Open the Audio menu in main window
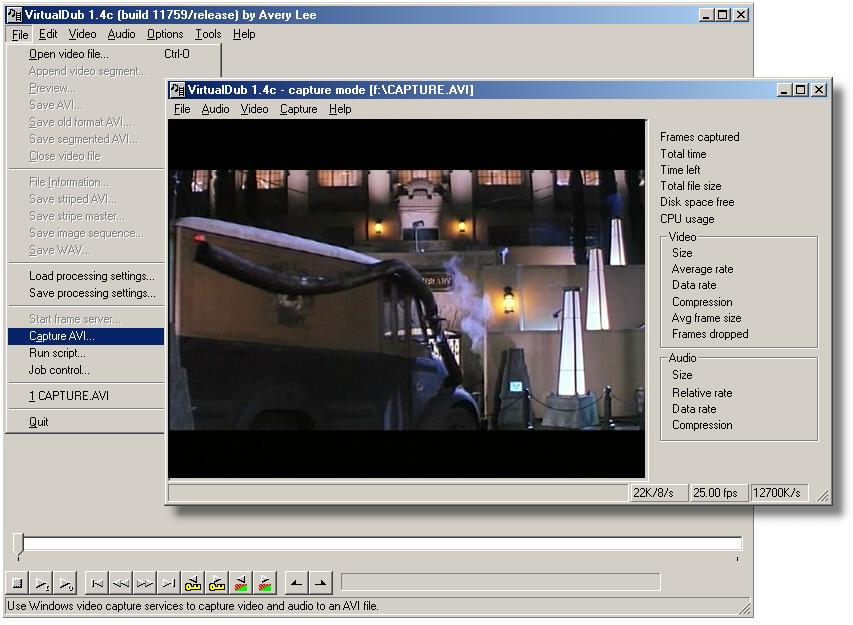This screenshot has width=853, height=625. coord(121,34)
